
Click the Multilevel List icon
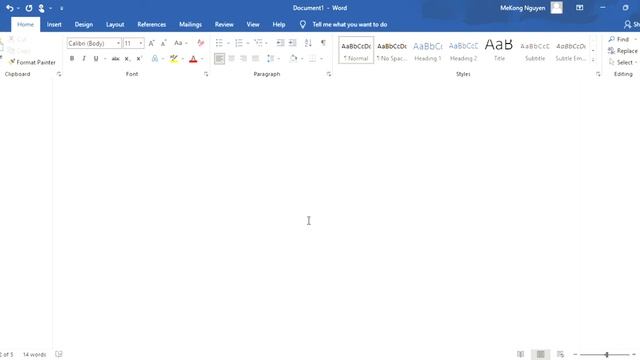click(x=258, y=43)
